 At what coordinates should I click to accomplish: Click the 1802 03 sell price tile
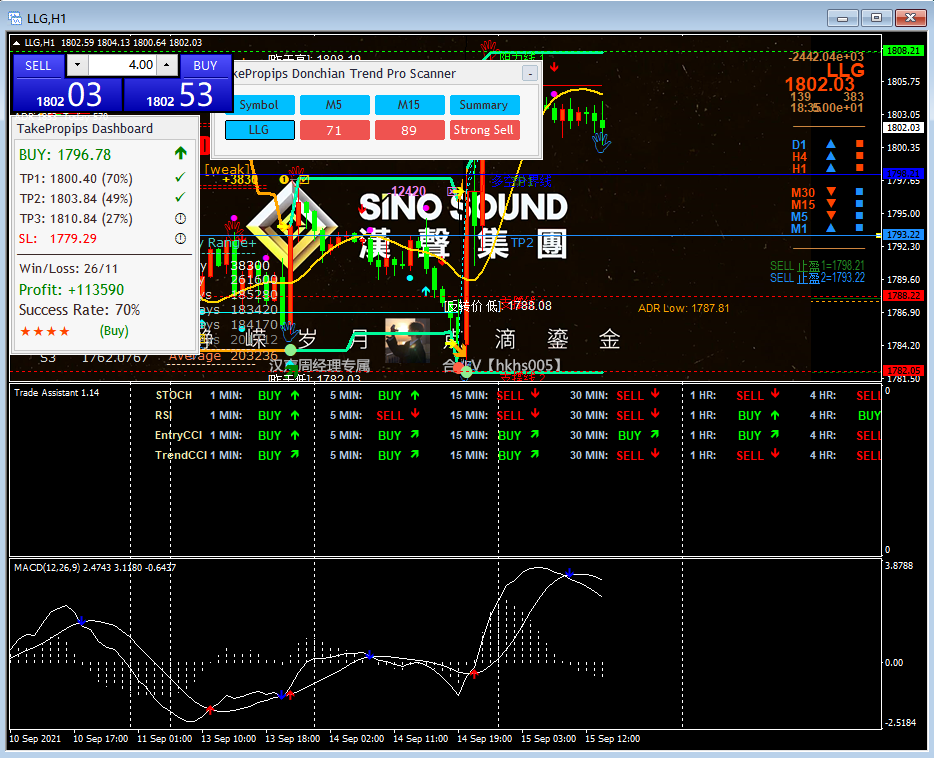[67, 95]
